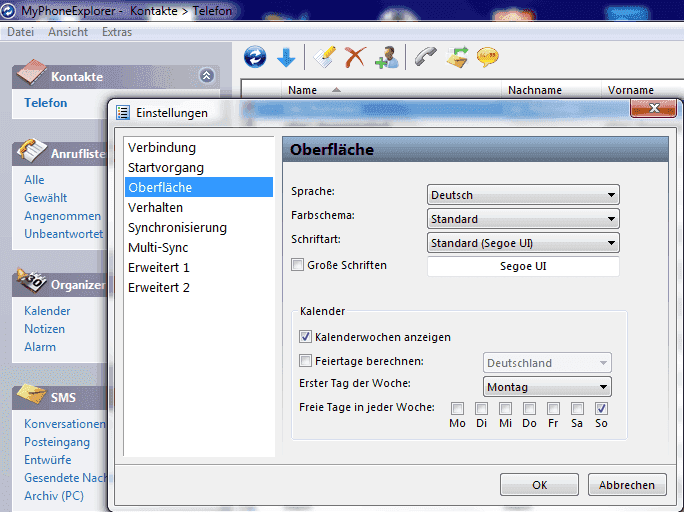This screenshot has height=512, width=684.
Task: Click the Einstellungen dialog list icon
Action: pyautogui.click(x=123, y=113)
